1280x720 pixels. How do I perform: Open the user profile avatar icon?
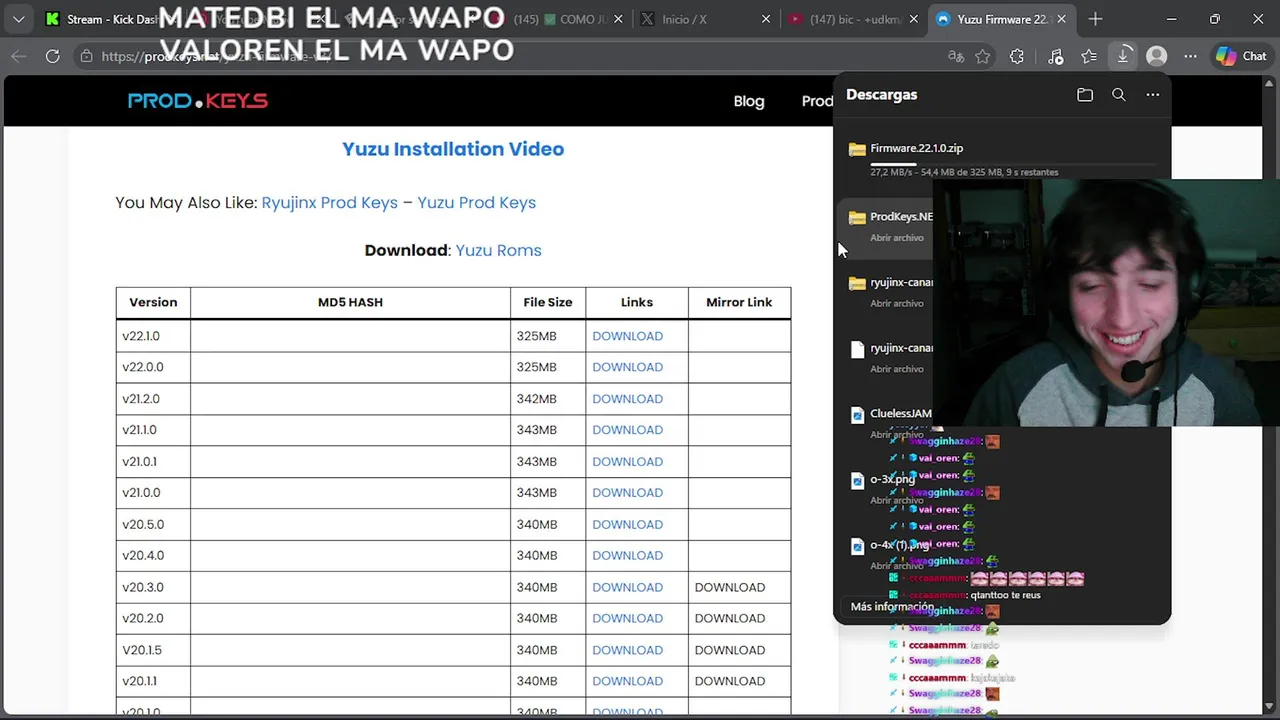[1157, 57]
